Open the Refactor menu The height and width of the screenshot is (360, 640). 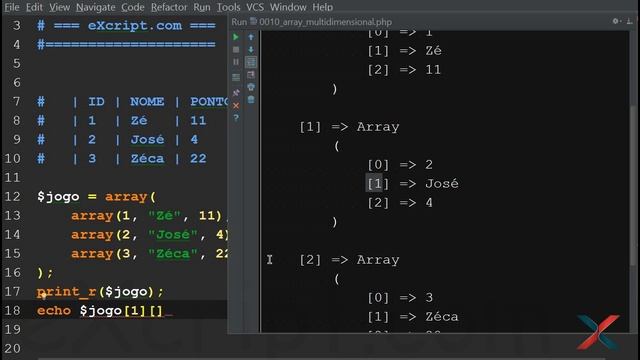(169, 7)
